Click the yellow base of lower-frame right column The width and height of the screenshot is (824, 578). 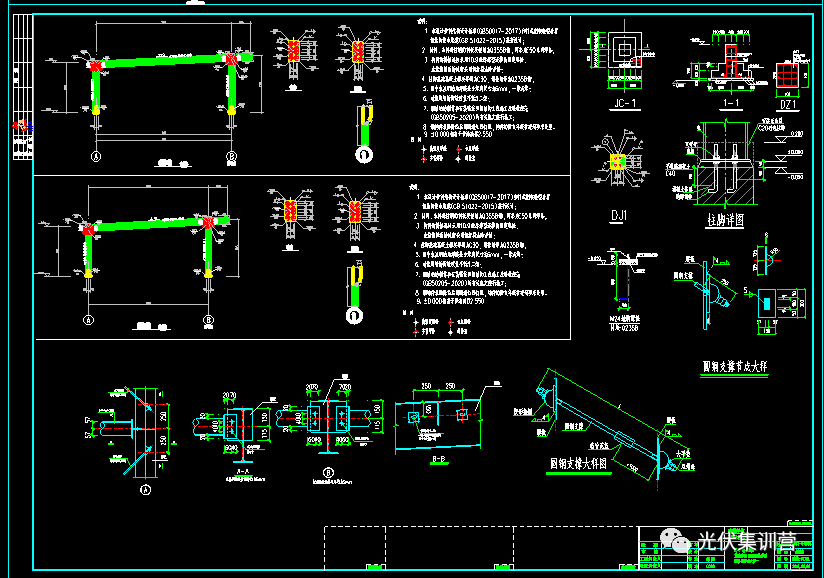[x=209, y=272]
